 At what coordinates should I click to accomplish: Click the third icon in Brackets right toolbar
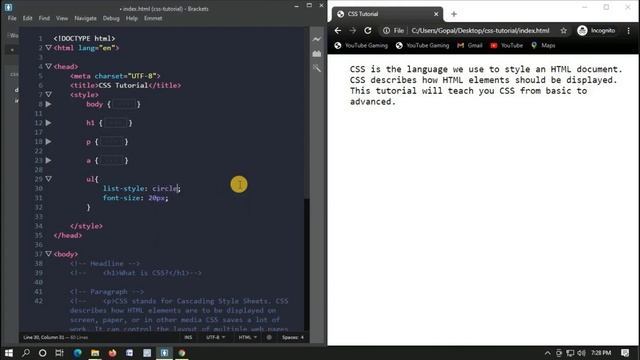click(x=317, y=68)
